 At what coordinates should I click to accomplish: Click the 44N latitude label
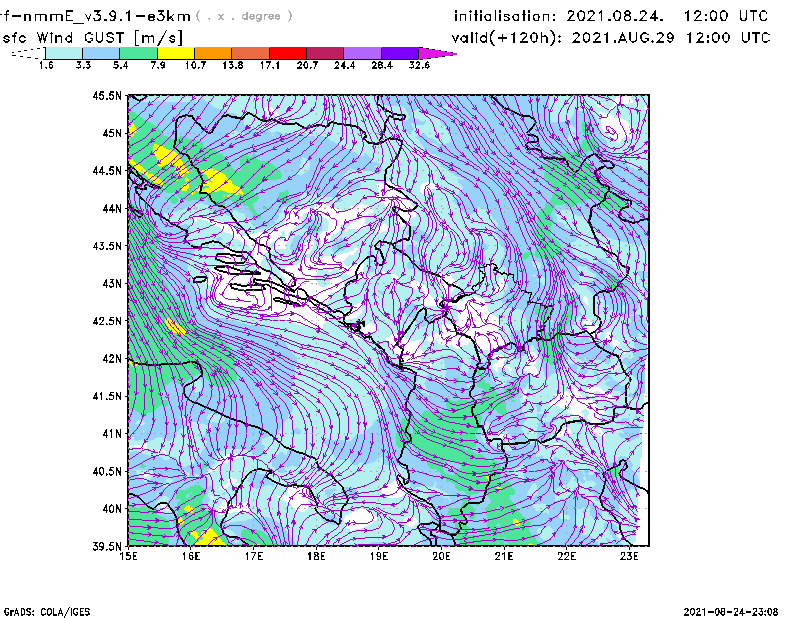click(112, 208)
